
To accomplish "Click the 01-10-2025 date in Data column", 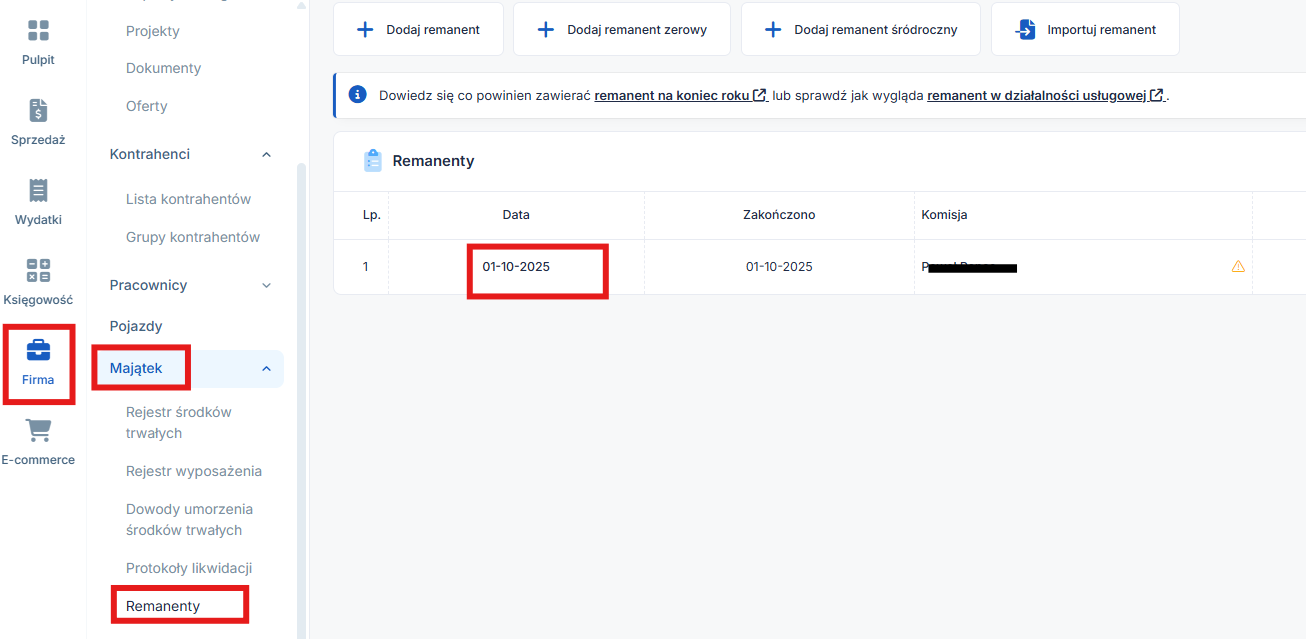I will click(516, 267).
